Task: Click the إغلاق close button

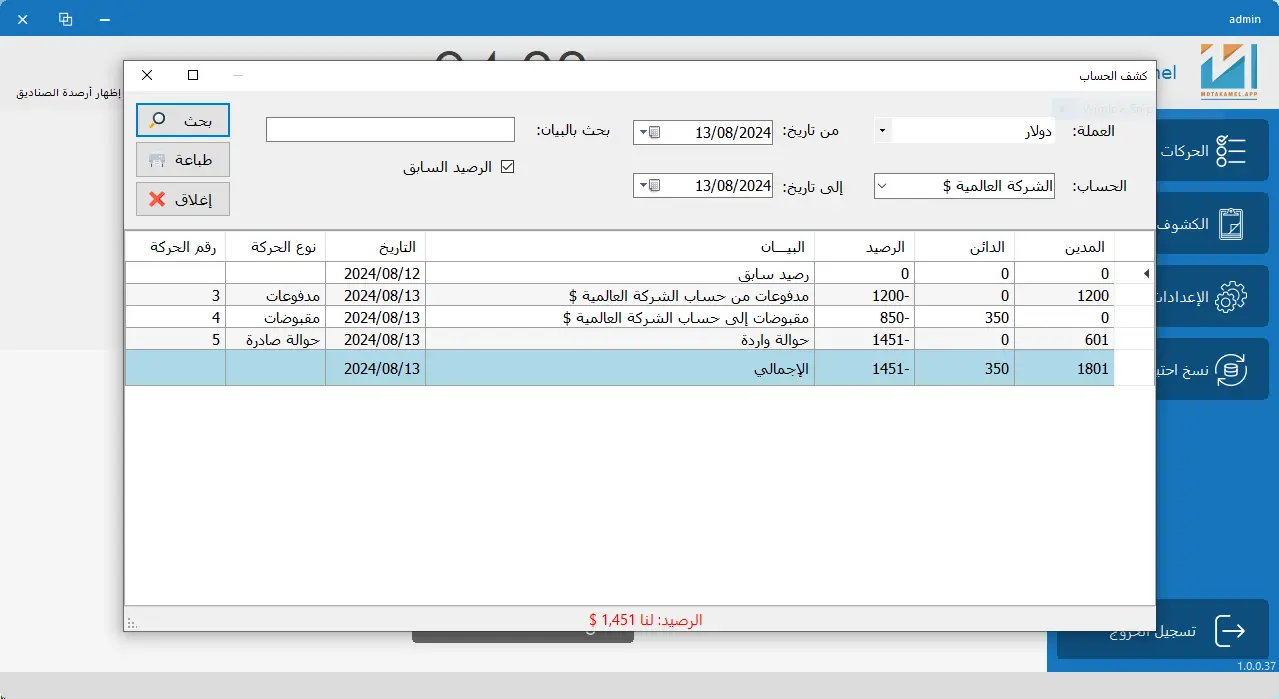Action: pos(183,199)
